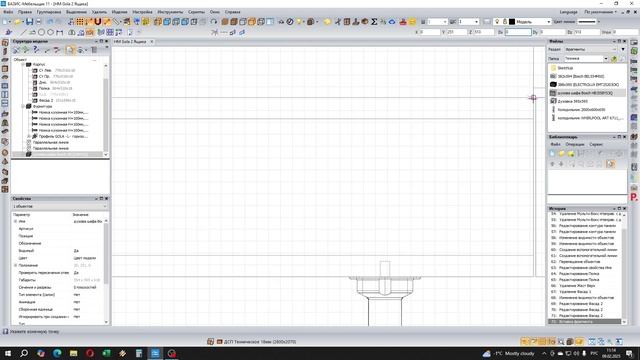The height and width of the screenshot is (360, 640).
Task: Collapse the Корпус tree node
Action: click(x=23, y=64)
